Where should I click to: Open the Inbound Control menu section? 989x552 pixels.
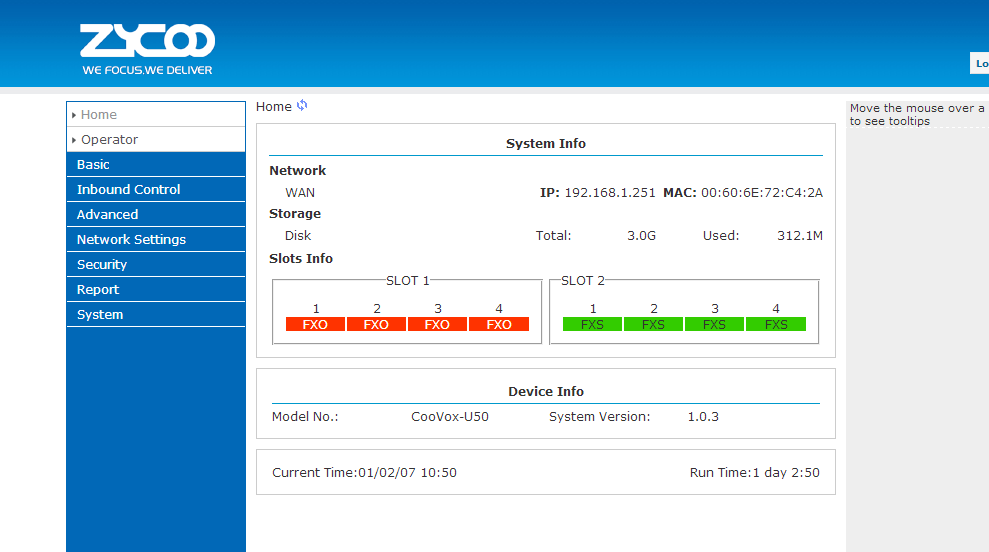tap(128, 190)
